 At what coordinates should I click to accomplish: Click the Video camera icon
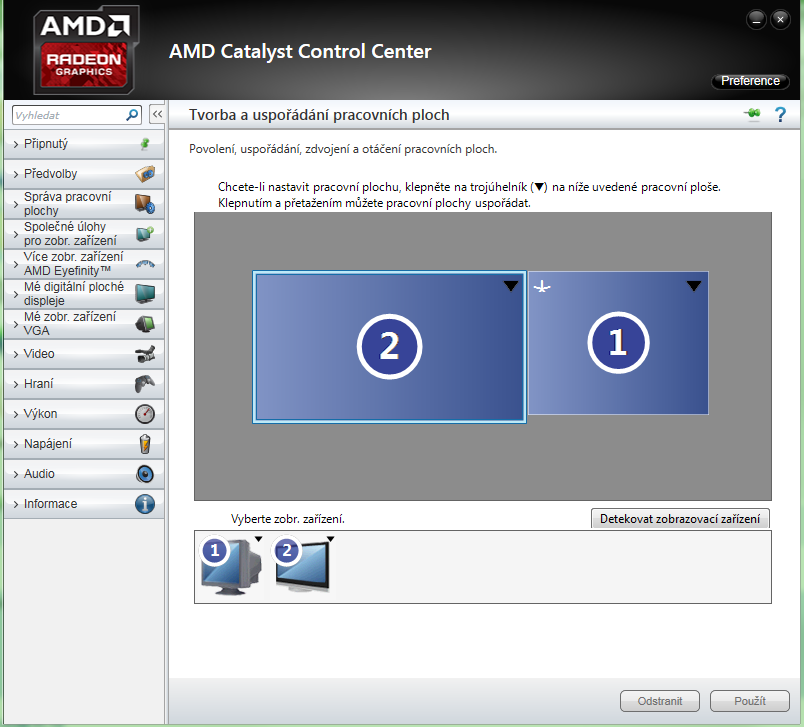pos(145,354)
